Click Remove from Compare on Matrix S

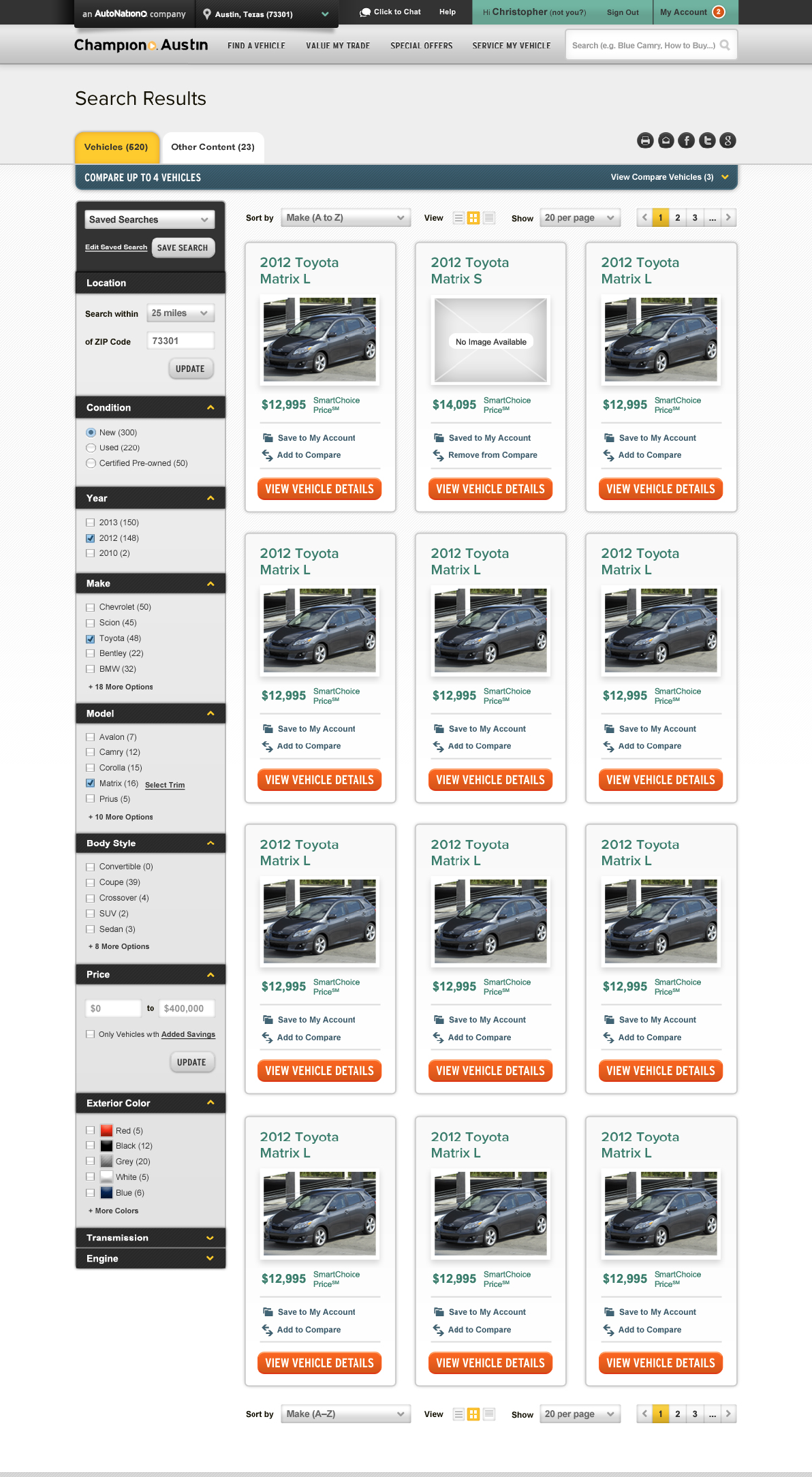pos(493,455)
